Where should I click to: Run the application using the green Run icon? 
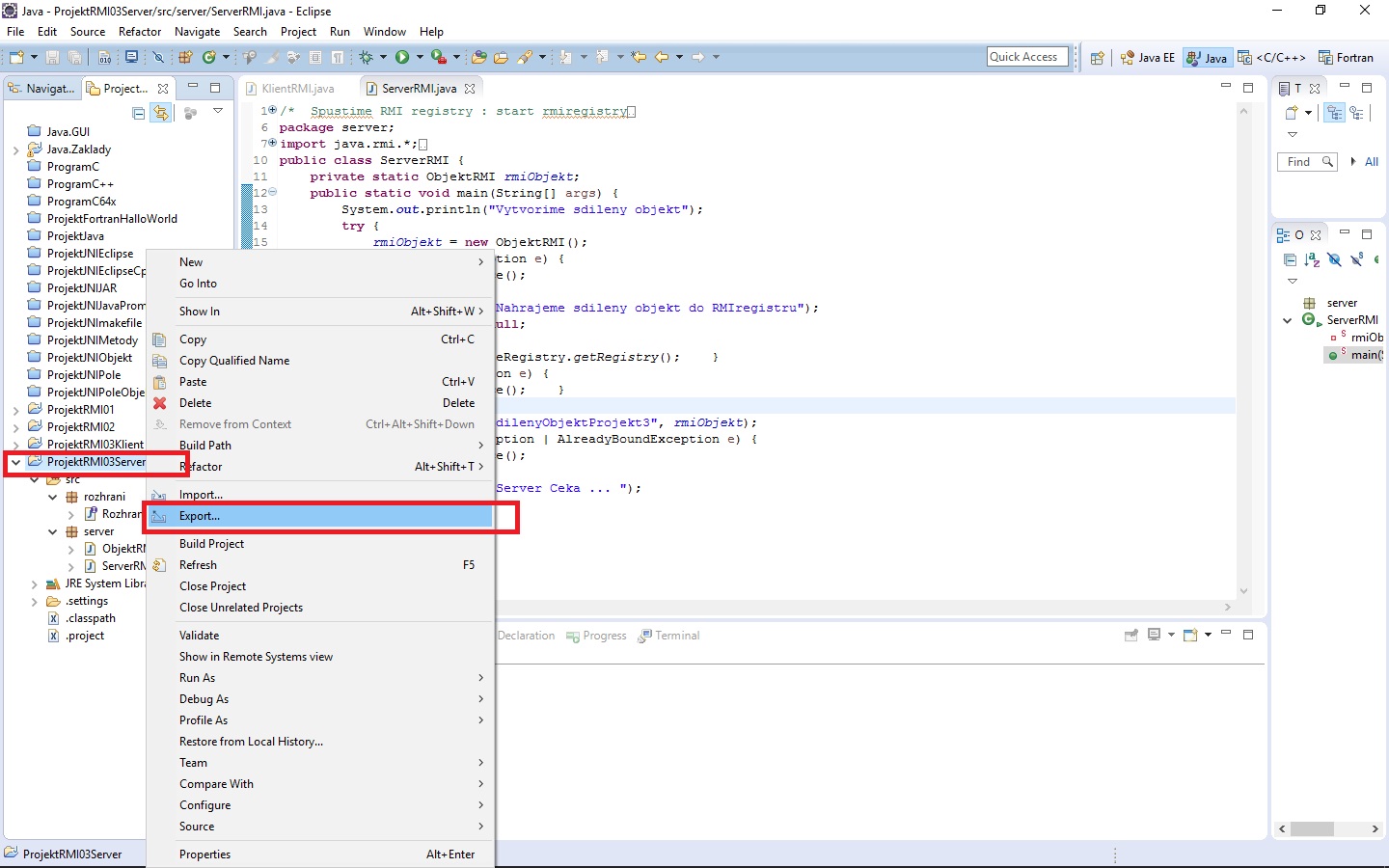[402, 57]
